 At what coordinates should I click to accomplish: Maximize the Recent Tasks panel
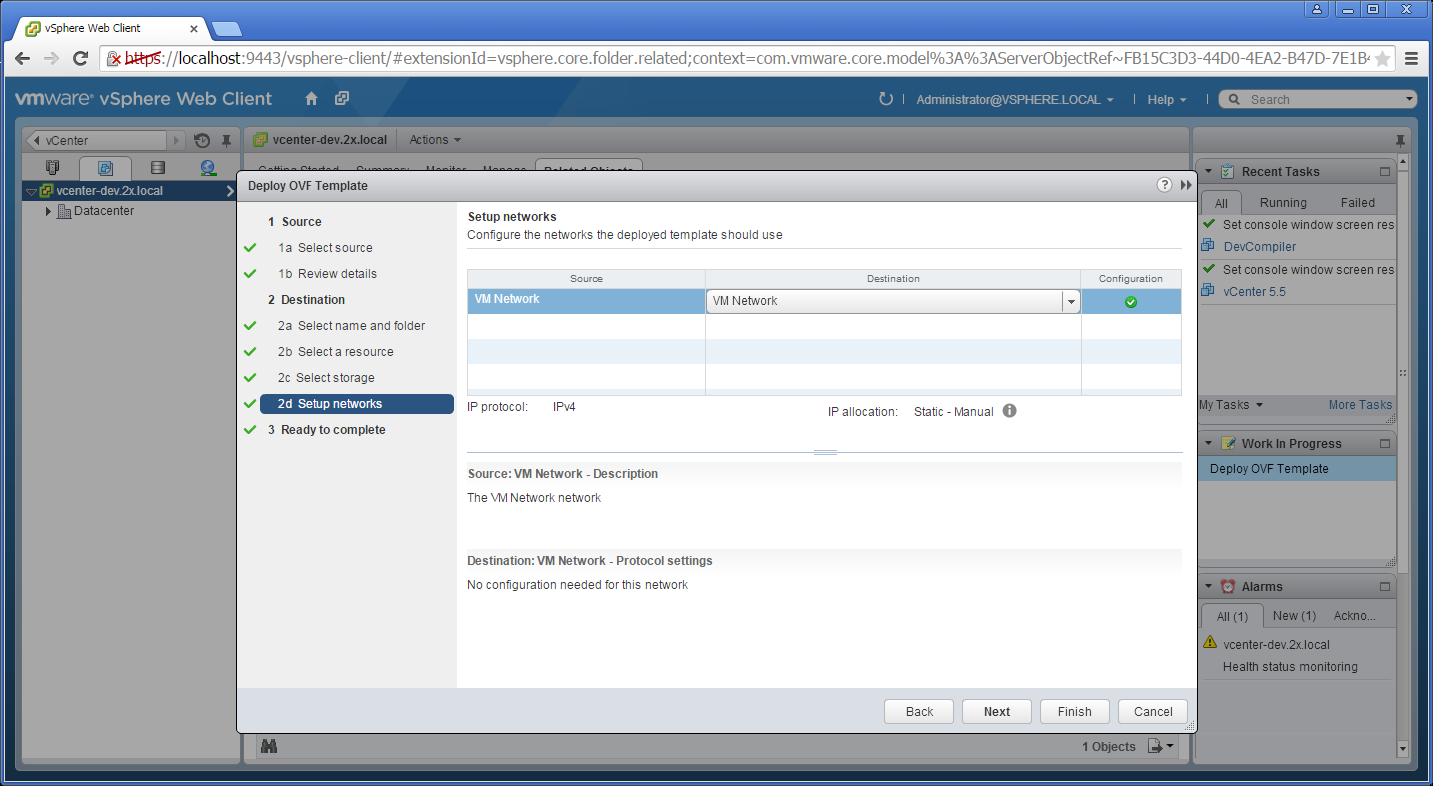coord(1385,172)
